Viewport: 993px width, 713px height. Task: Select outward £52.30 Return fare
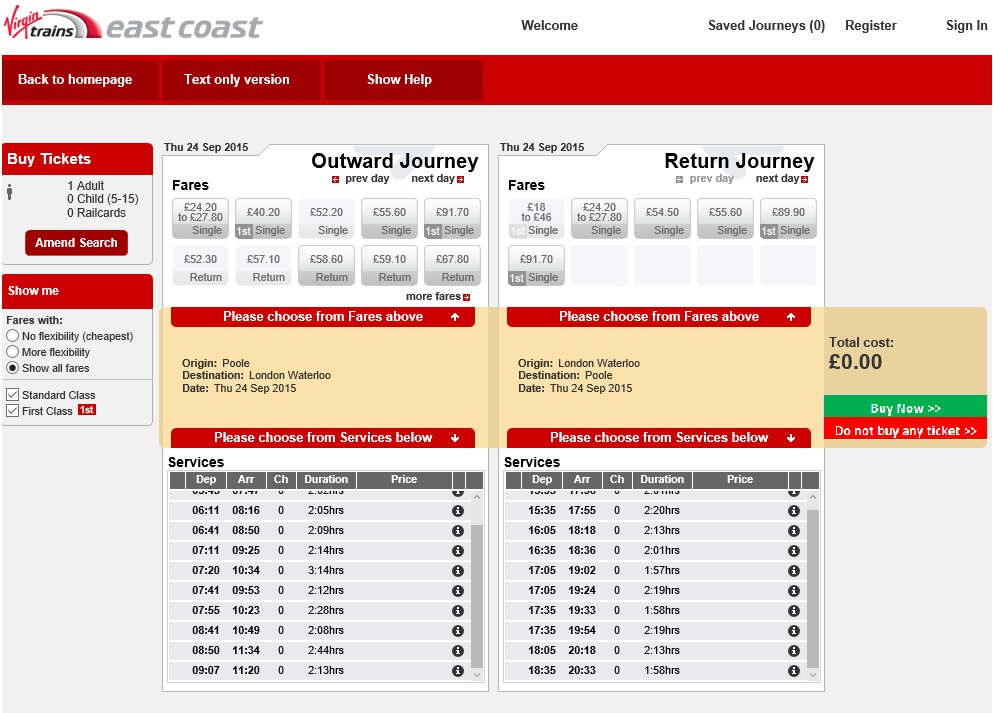(200, 265)
